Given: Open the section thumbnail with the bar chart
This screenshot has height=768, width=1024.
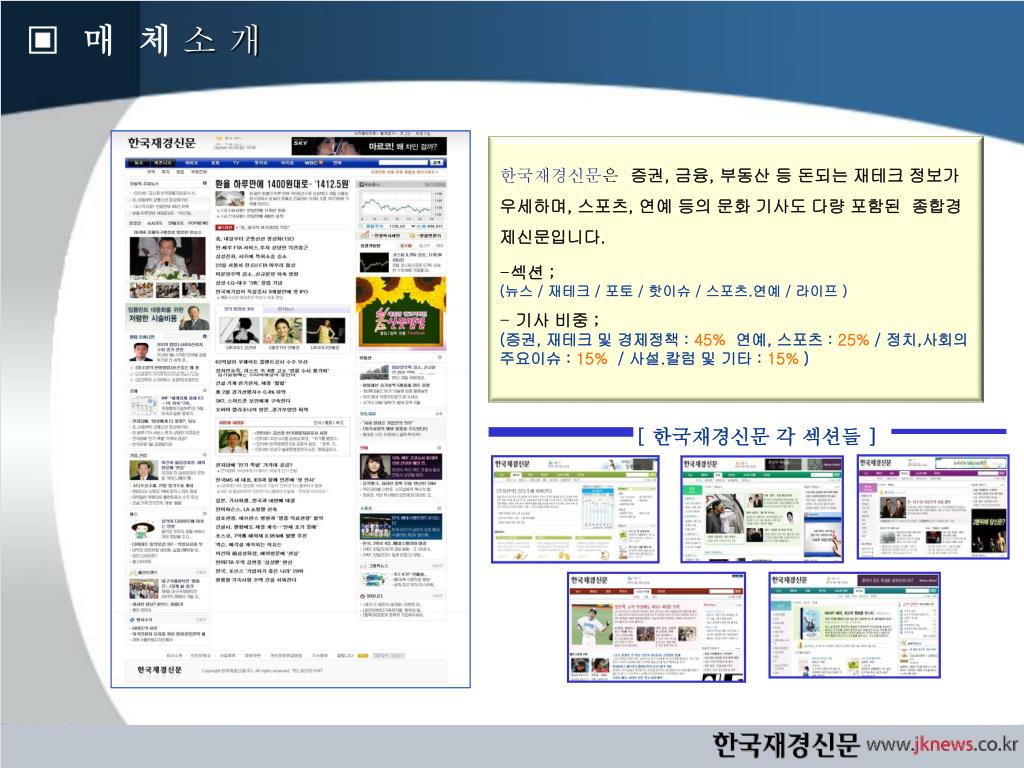Looking at the screenshot, I should click(575, 509).
